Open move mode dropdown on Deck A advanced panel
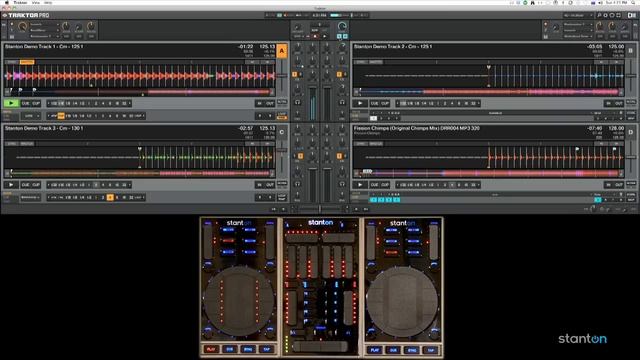 [31, 116]
